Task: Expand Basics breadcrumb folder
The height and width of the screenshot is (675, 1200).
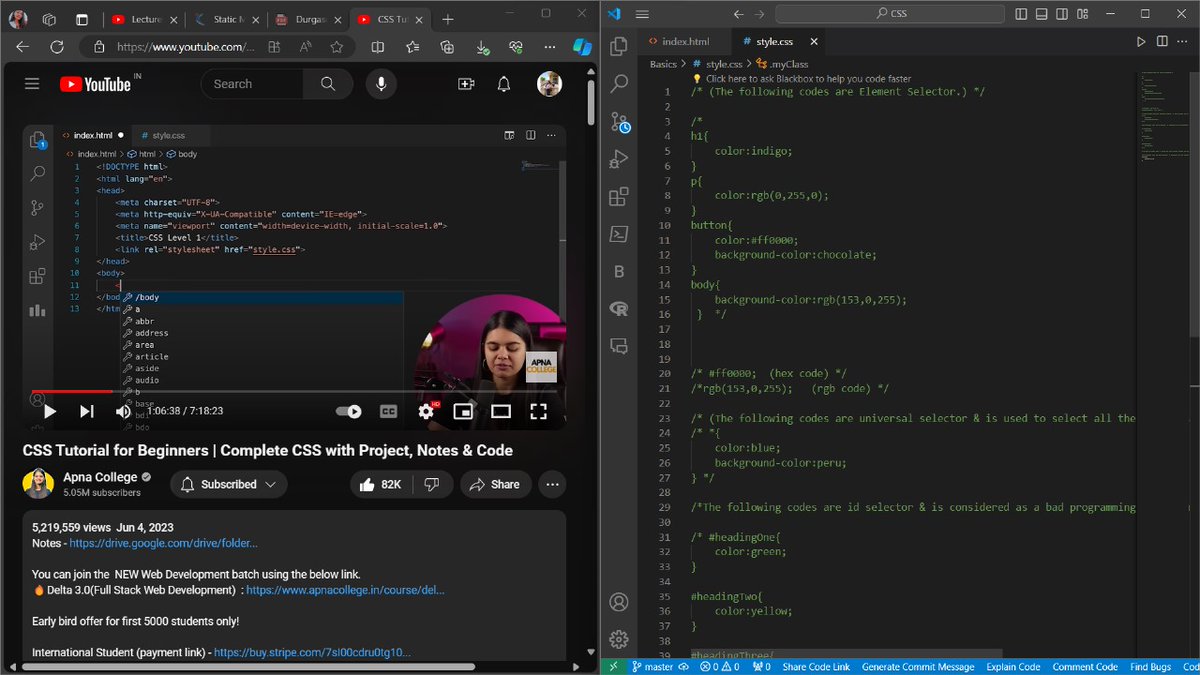Action: (x=663, y=64)
